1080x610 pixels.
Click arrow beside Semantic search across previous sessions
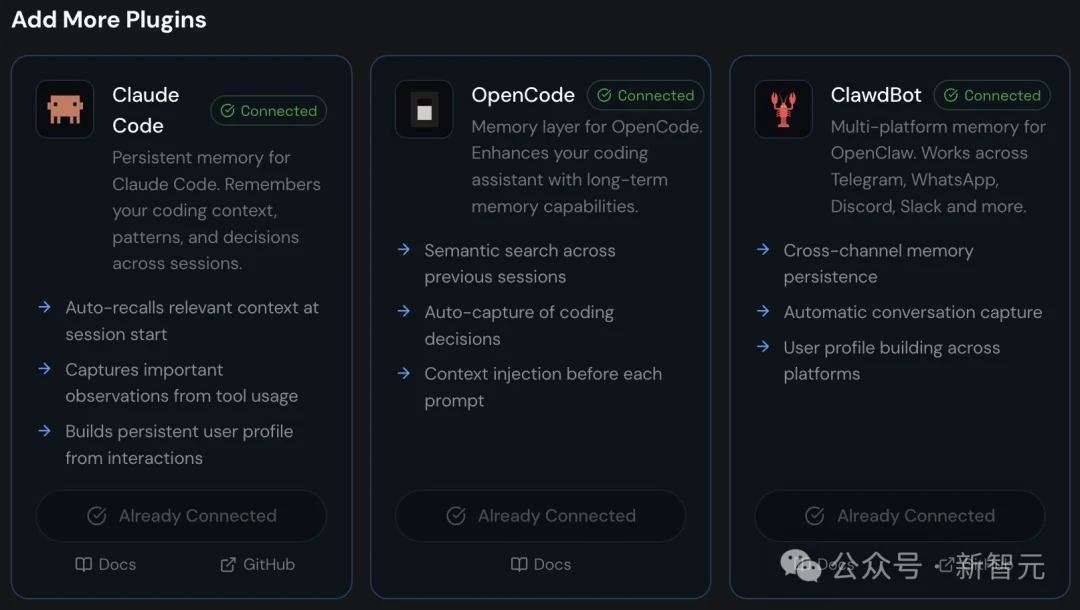[x=403, y=250]
